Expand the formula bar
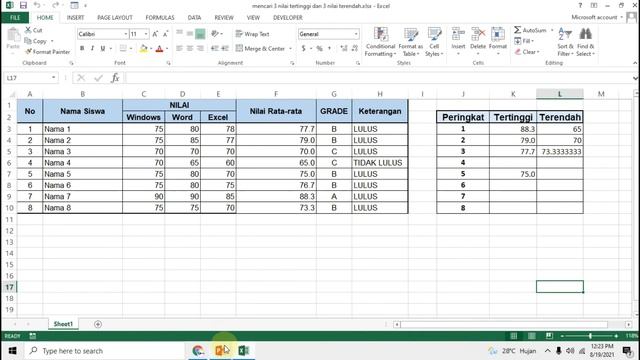 (x=636, y=78)
